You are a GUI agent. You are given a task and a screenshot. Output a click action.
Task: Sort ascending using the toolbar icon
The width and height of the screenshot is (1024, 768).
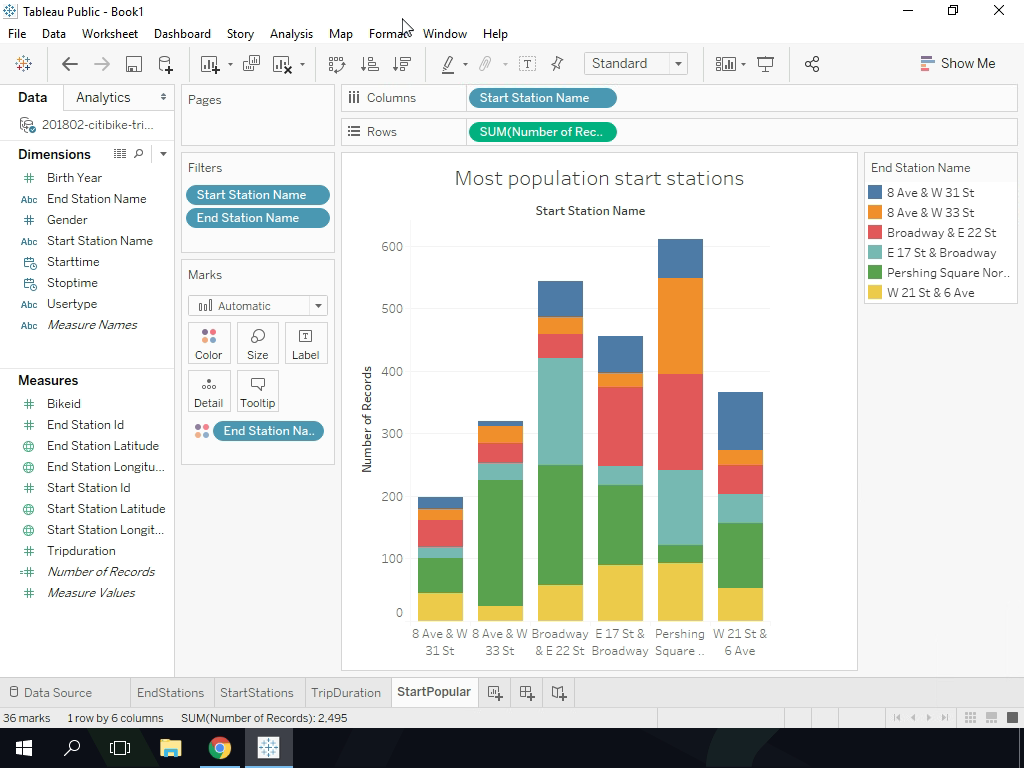click(x=369, y=64)
